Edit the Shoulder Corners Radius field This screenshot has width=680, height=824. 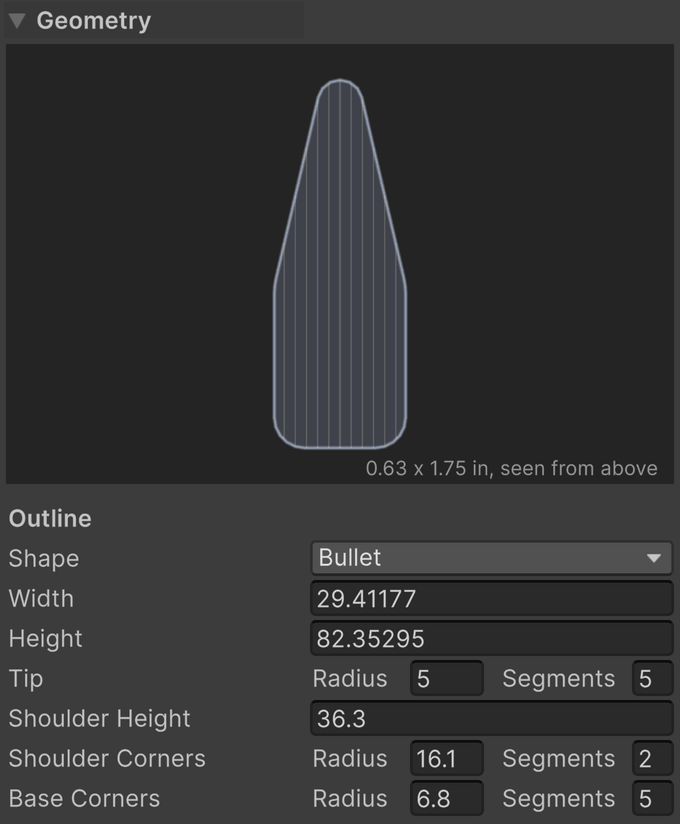(447, 758)
